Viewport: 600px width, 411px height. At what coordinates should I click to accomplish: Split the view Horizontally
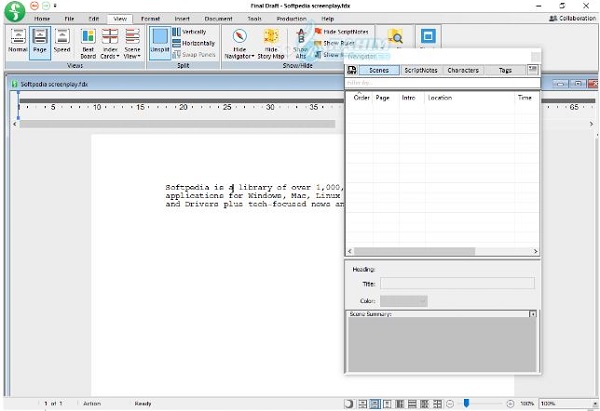pos(194,43)
